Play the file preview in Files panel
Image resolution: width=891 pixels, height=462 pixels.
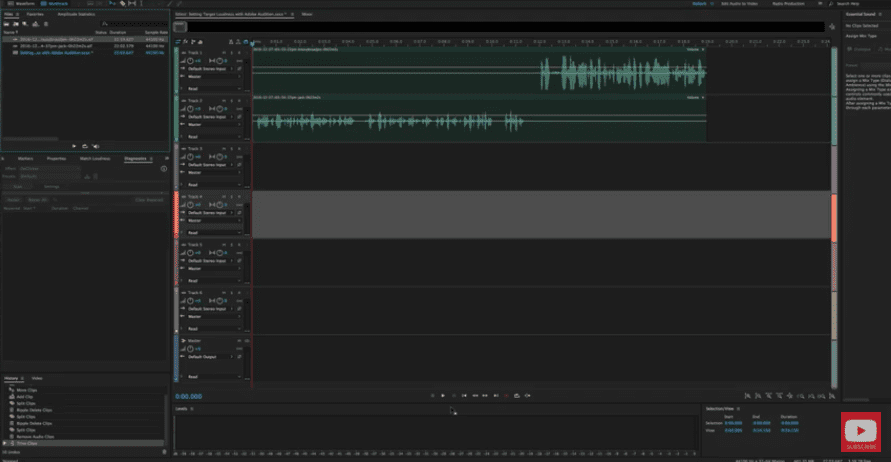click(74, 146)
